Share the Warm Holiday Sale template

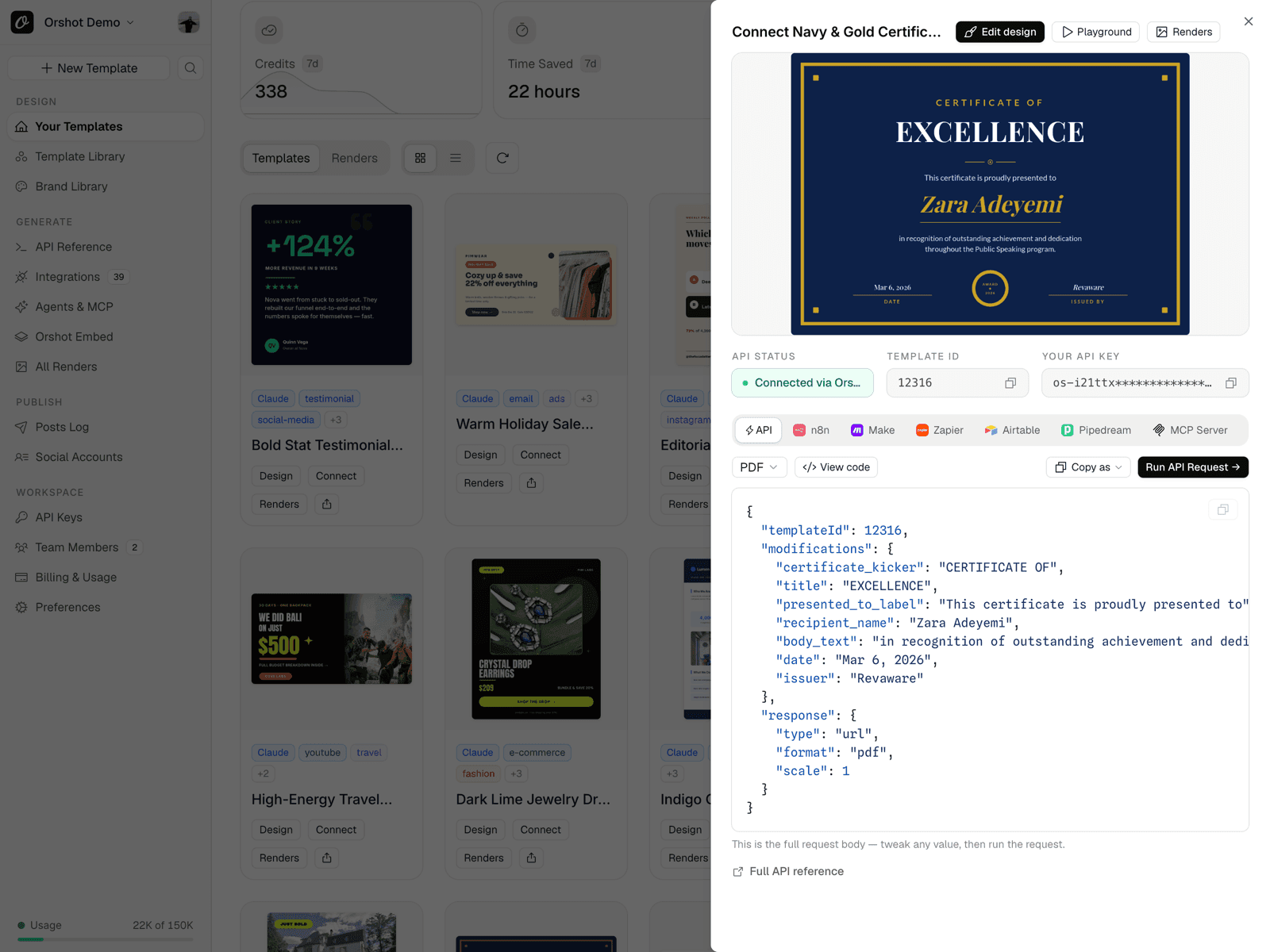[532, 483]
